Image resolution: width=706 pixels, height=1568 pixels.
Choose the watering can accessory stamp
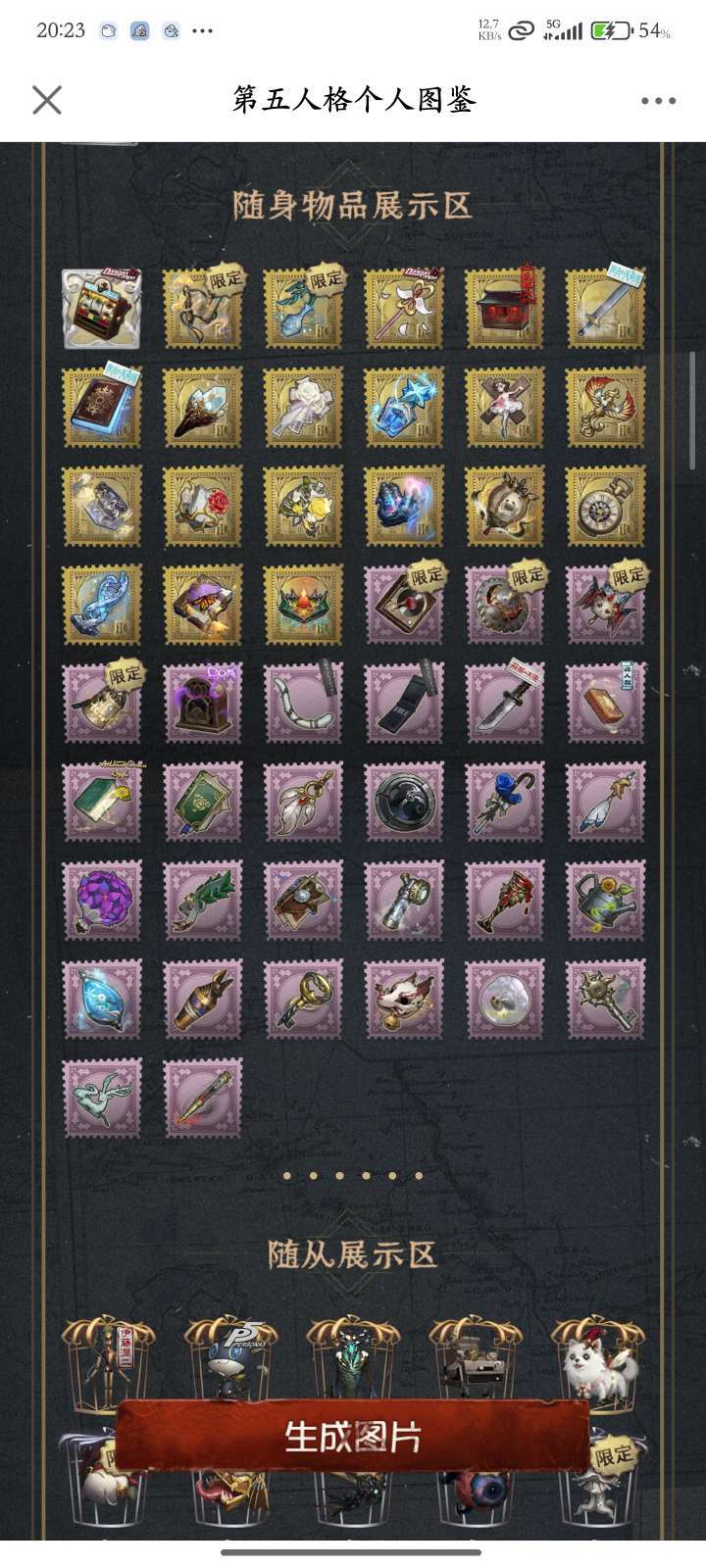(605, 901)
